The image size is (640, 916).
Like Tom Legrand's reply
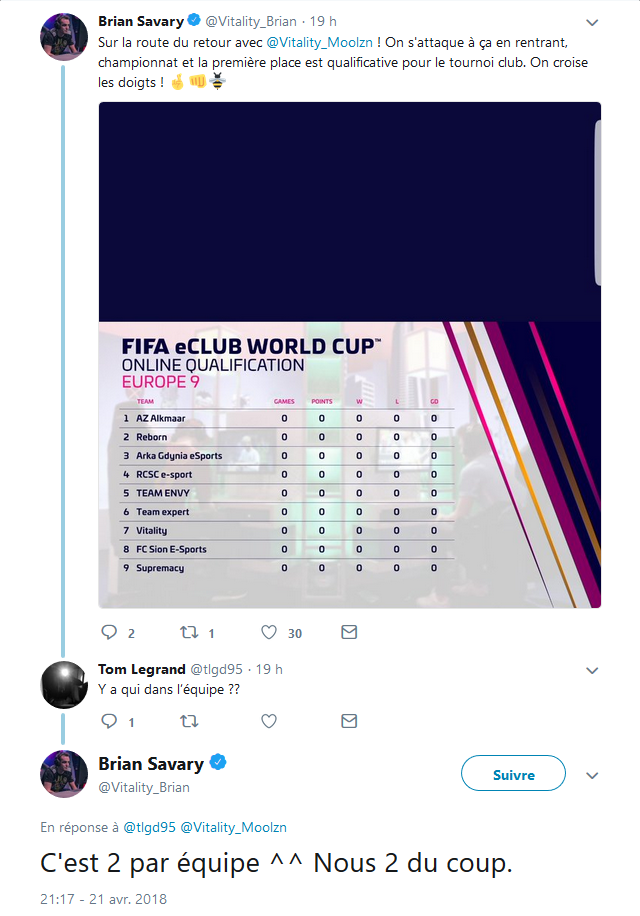point(268,721)
